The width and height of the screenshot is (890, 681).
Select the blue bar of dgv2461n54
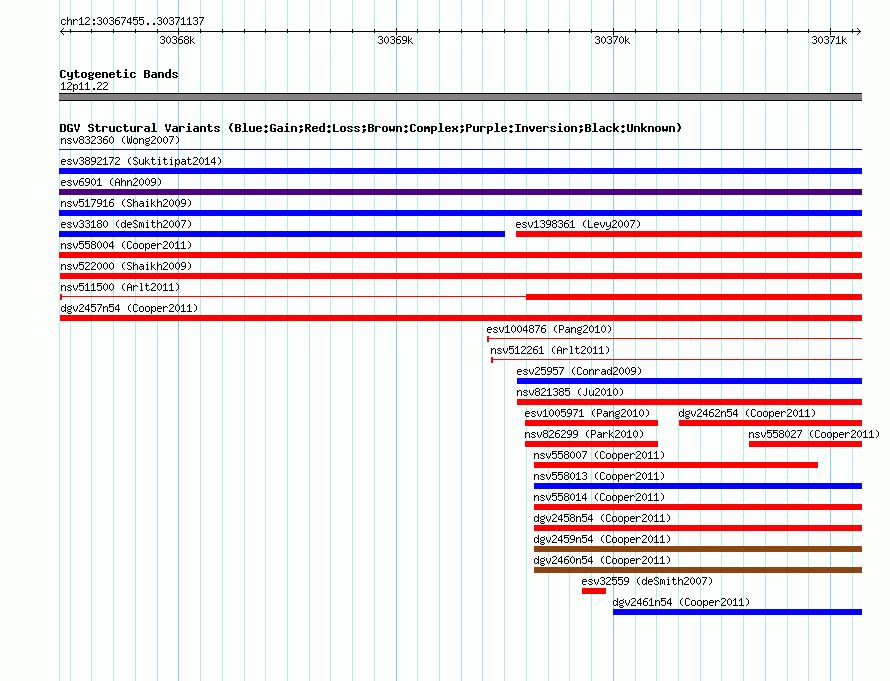pyautogui.click(x=737, y=612)
